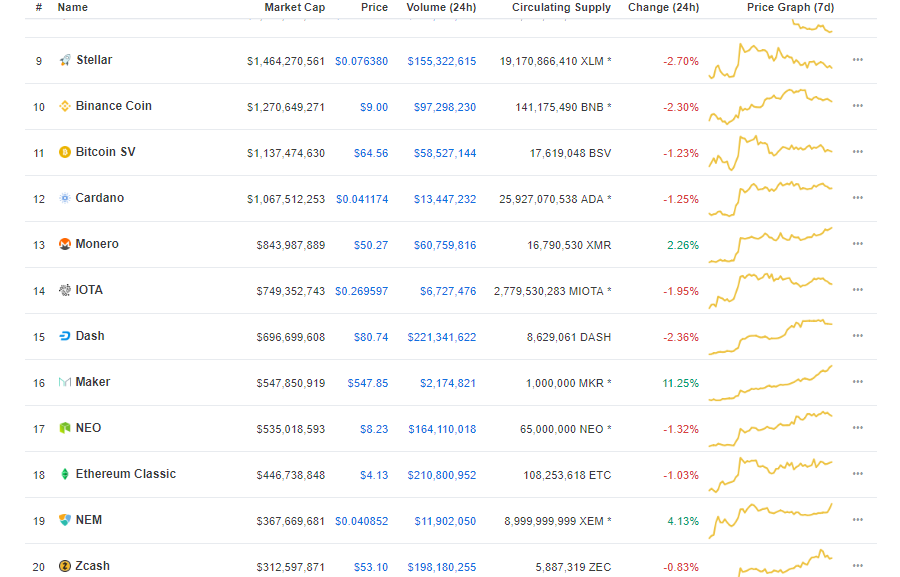Viewport: 900px width, 577px height.
Task: Open the Bitcoin SV name link
Action: tap(106, 152)
